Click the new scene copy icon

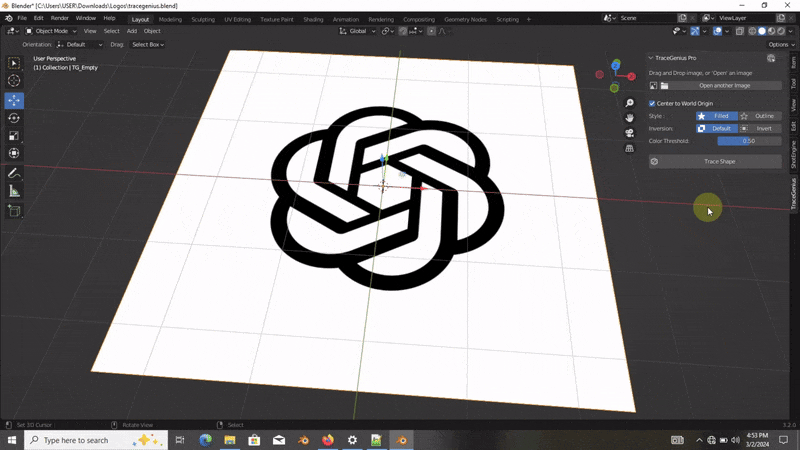pos(682,18)
